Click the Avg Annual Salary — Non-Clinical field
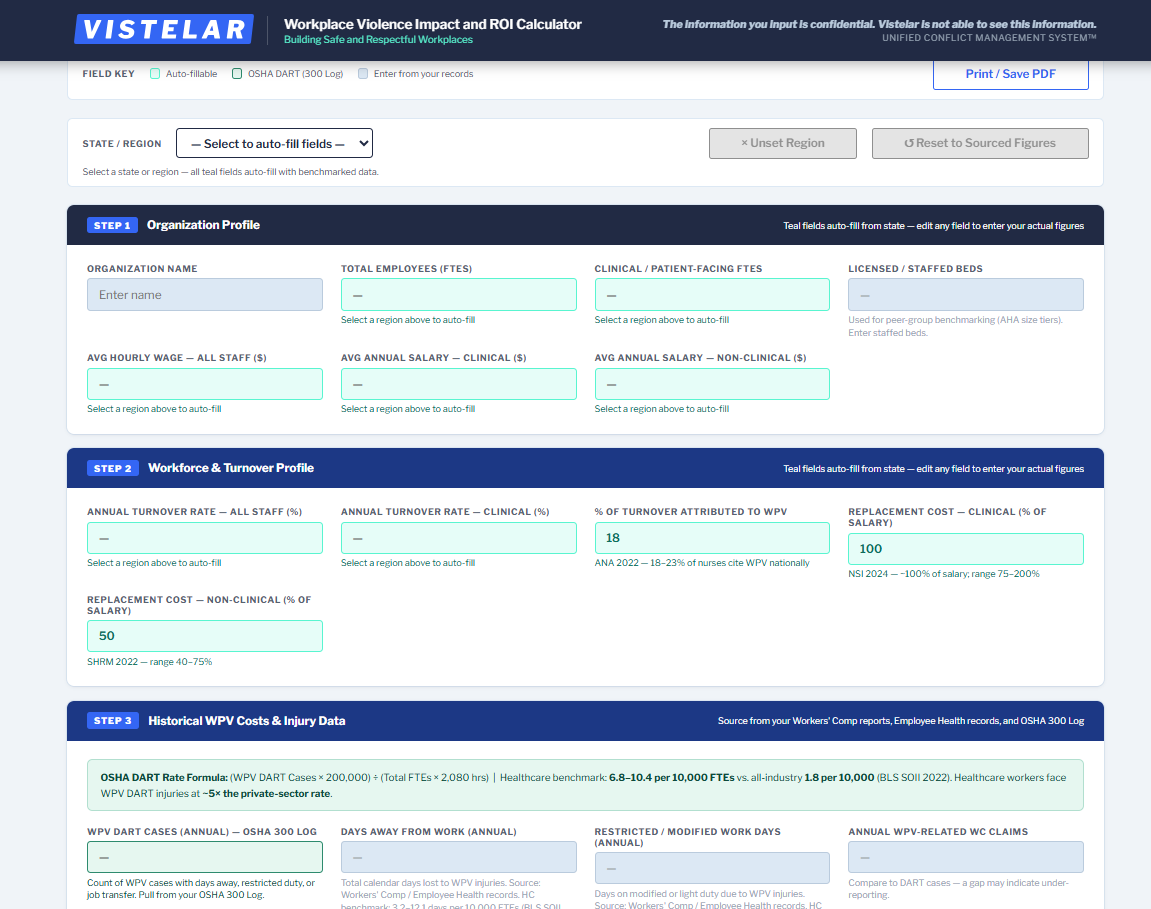Screen dimensions: 1151x909 (x=712, y=384)
